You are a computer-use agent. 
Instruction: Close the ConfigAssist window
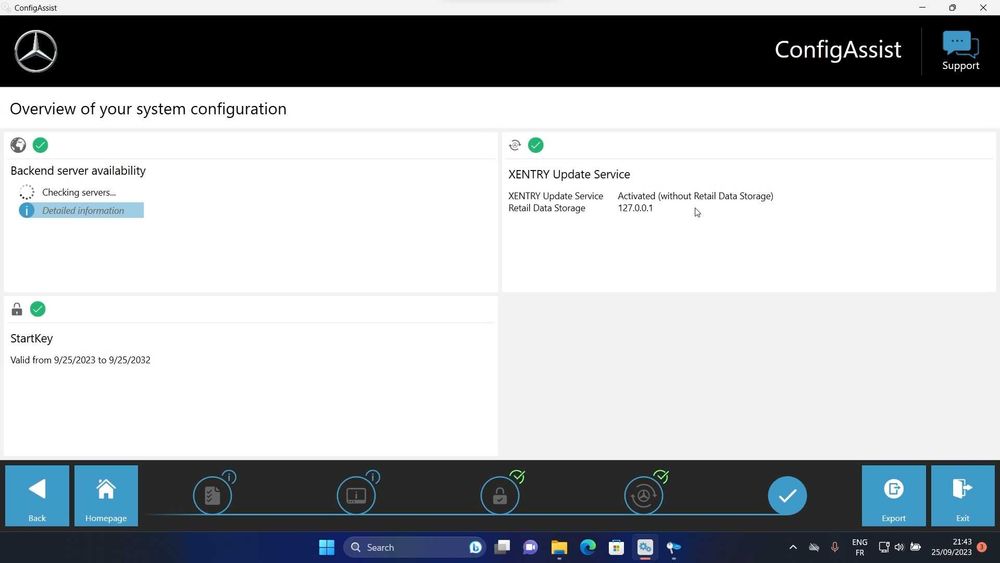983,8
